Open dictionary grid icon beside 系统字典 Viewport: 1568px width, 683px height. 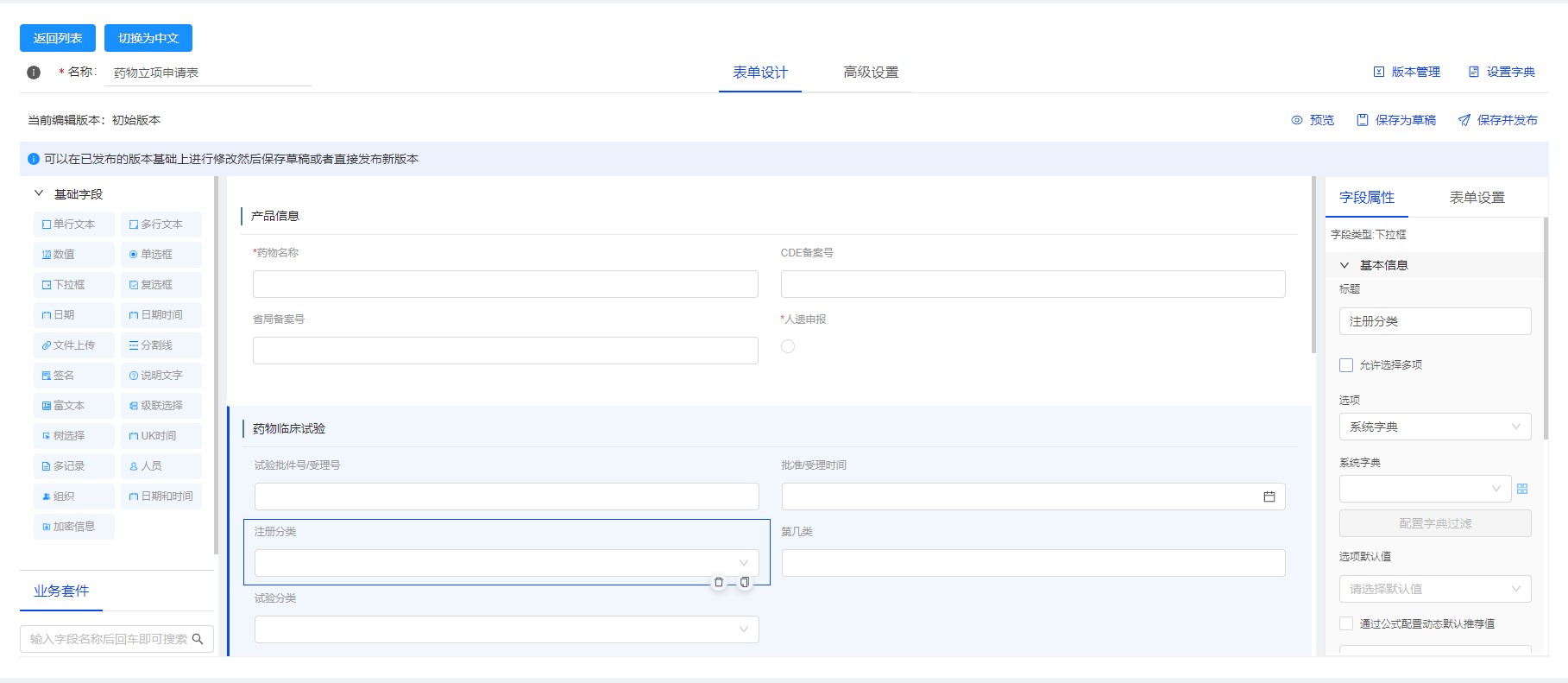1522,489
